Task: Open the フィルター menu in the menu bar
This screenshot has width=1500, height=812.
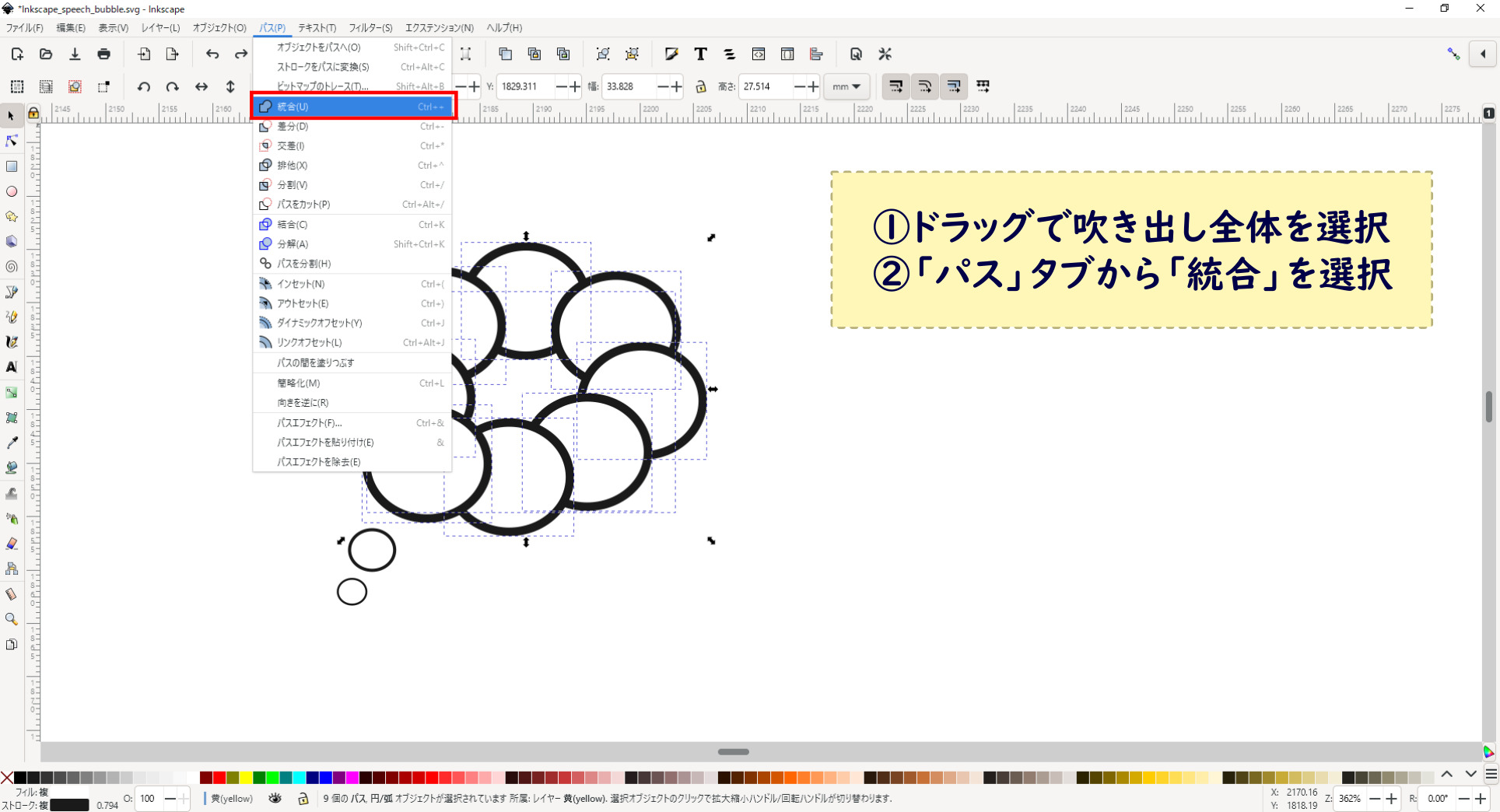Action: click(370, 28)
